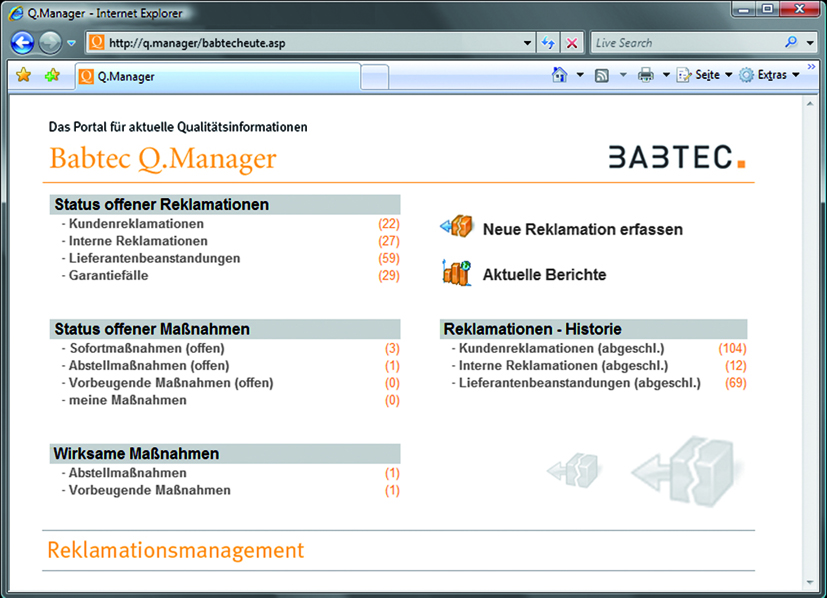
Task: Refresh the page with the refresh icon
Action: [x=548, y=42]
